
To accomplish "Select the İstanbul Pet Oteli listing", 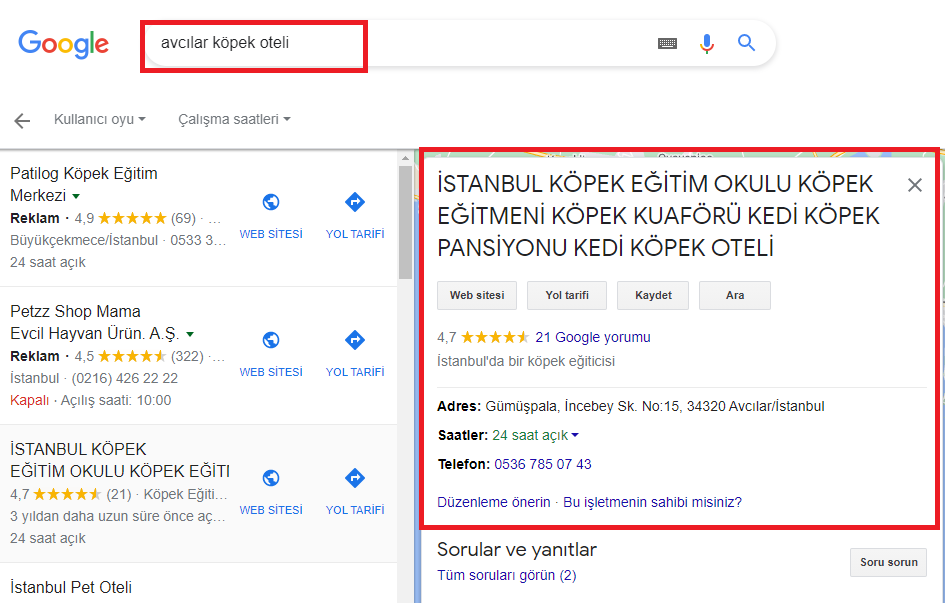I will click(x=71, y=587).
